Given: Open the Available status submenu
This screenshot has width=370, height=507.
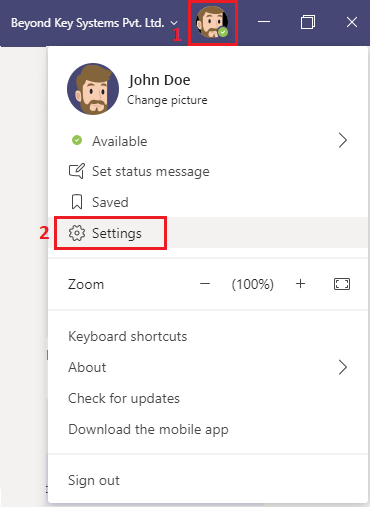Looking at the screenshot, I should click(x=208, y=141).
